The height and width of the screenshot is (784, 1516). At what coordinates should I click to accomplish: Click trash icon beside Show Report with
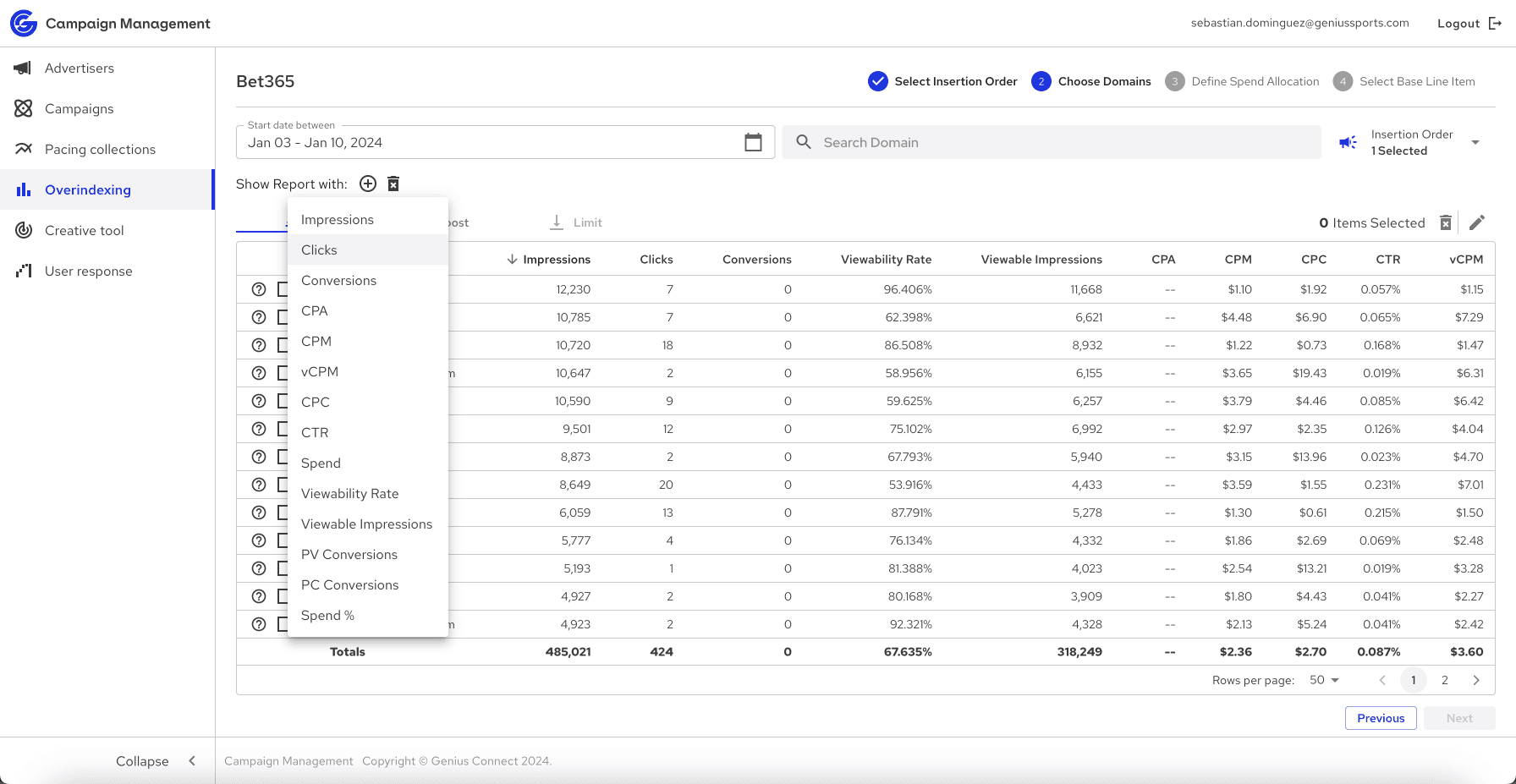[393, 184]
